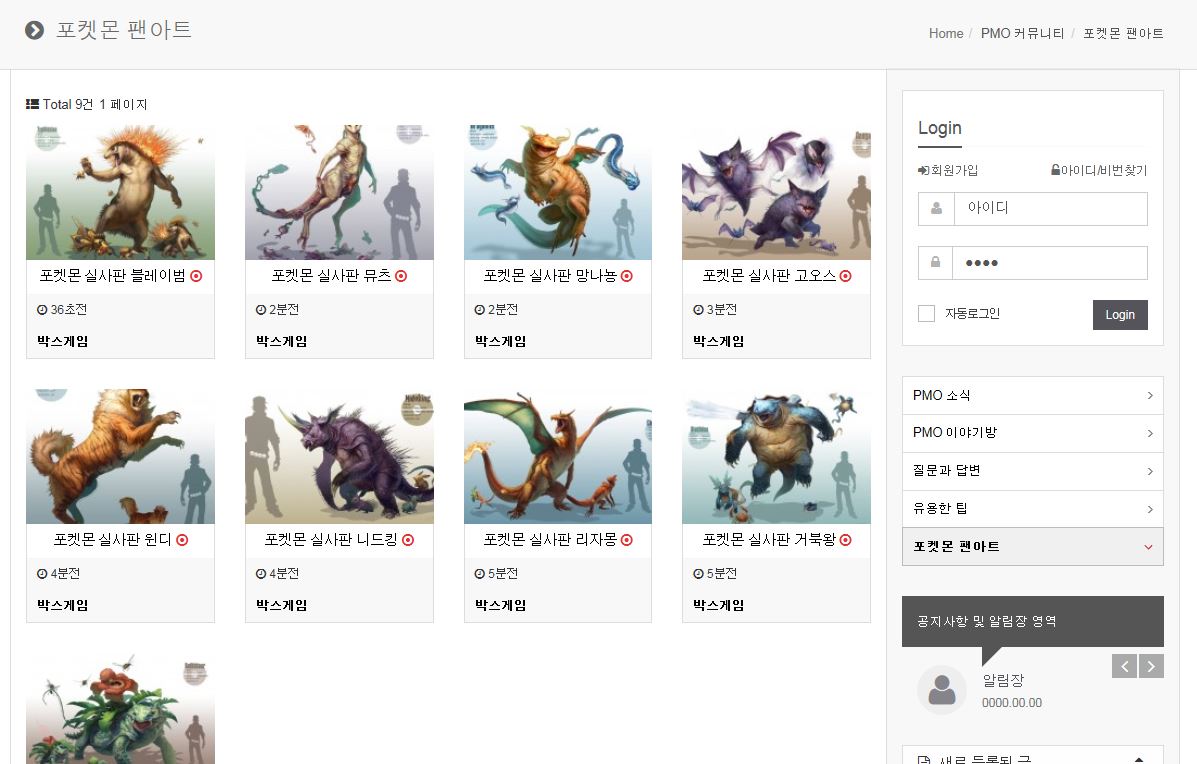
Task: Click the 알림장 user avatar icon
Action: 941,690
